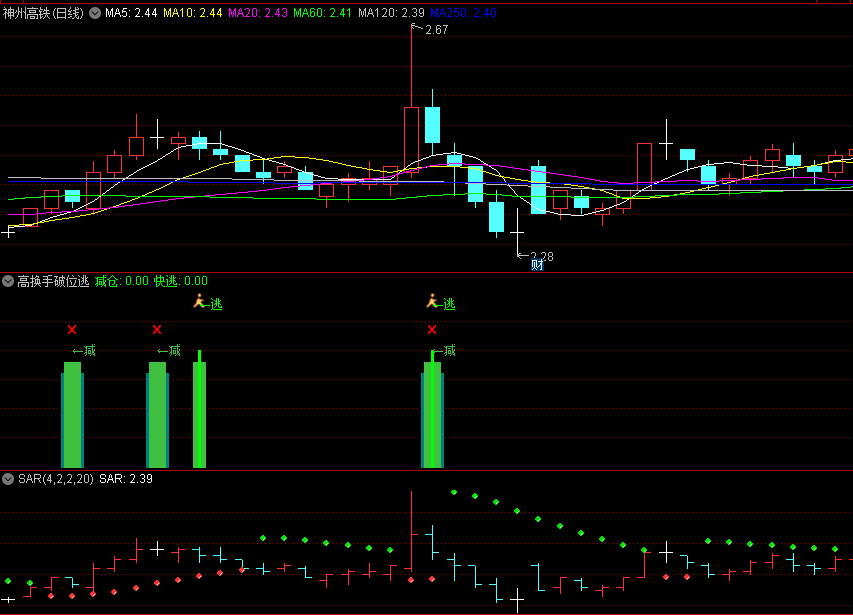Select the yellow MA10: 2.44 label
Image resolution: width=853 pixels, height=615 pixels.
pyautogui.click(x=193, y=13)
